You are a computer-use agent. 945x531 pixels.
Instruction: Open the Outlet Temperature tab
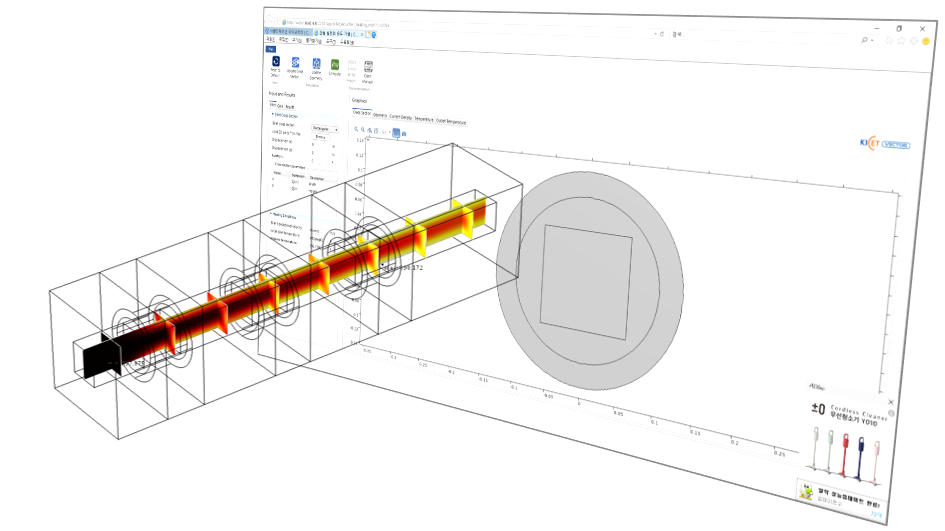click(x=452, y=119)
